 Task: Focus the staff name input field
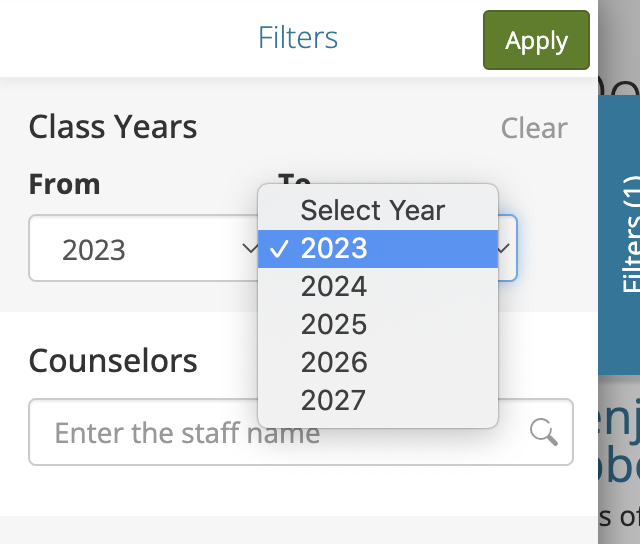(x=301, y=432)
